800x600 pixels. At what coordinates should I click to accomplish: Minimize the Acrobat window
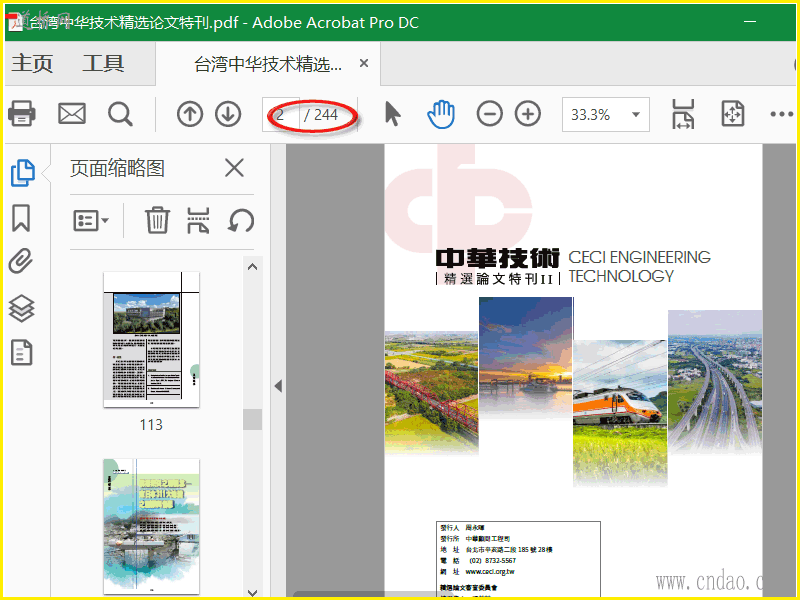[x=749, y=22]
